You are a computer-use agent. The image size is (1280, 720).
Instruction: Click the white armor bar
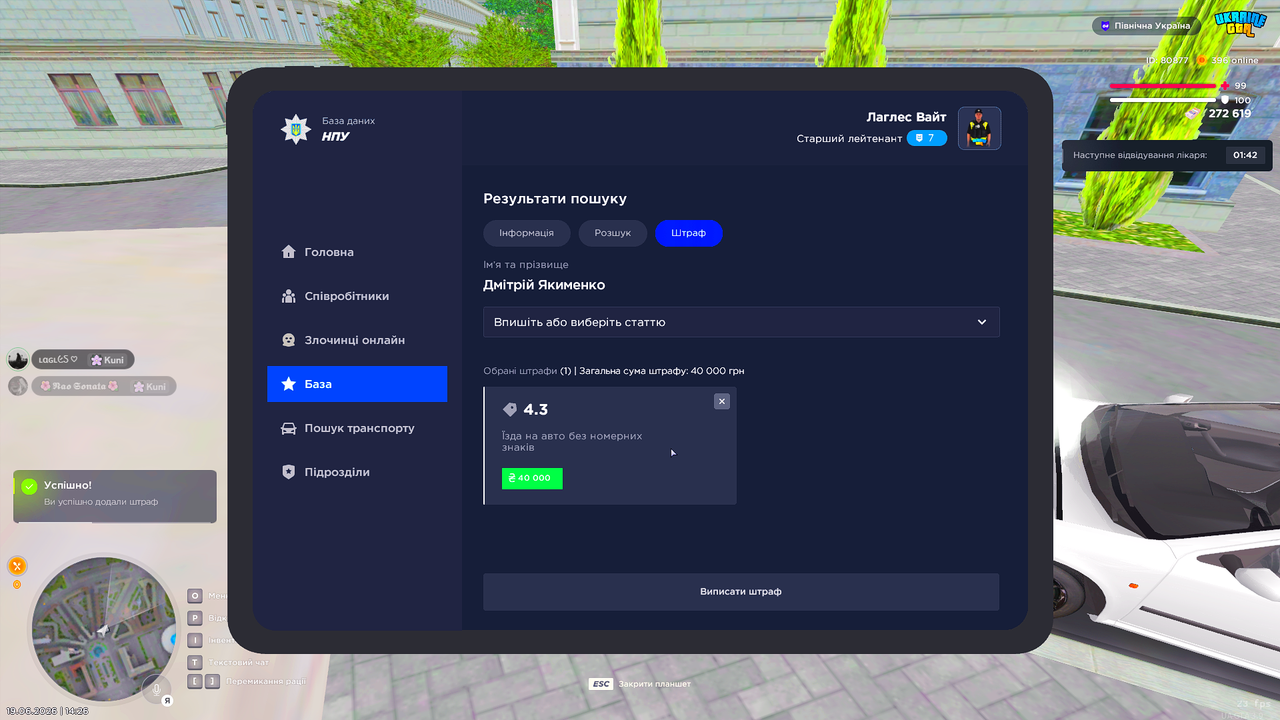click(1165, 100)
